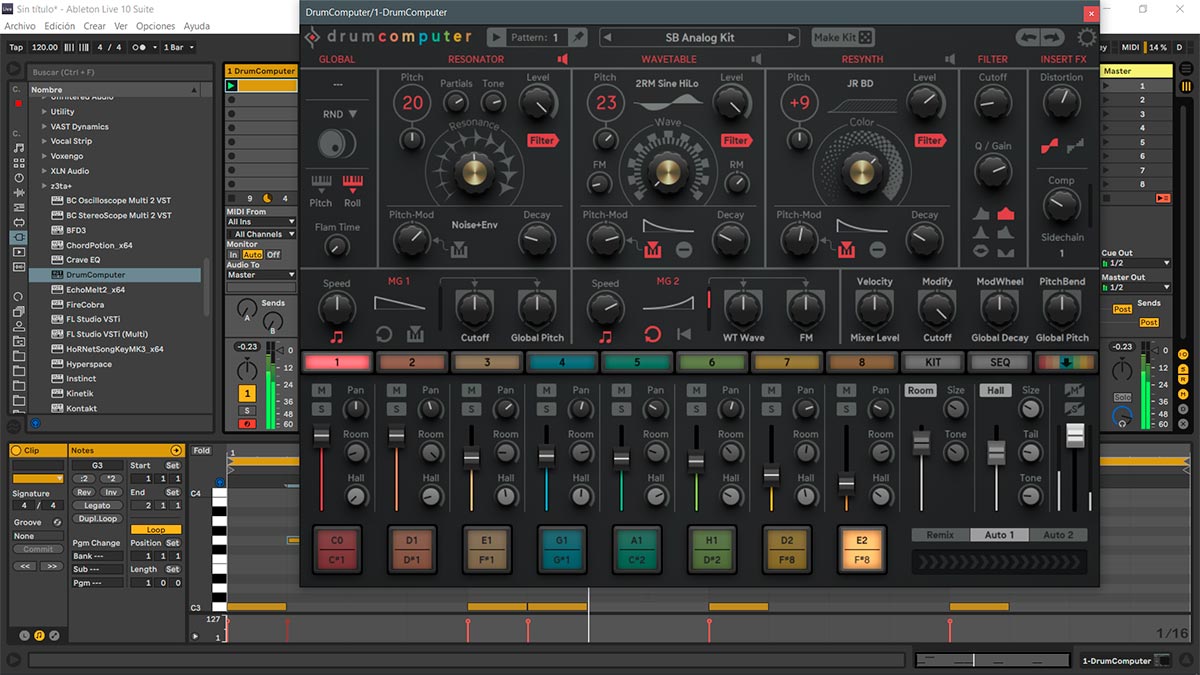Mute the Resynth engine speaker icon
Image resolution: width=1200 pixels, height=675 pixels.
point(950,59)
